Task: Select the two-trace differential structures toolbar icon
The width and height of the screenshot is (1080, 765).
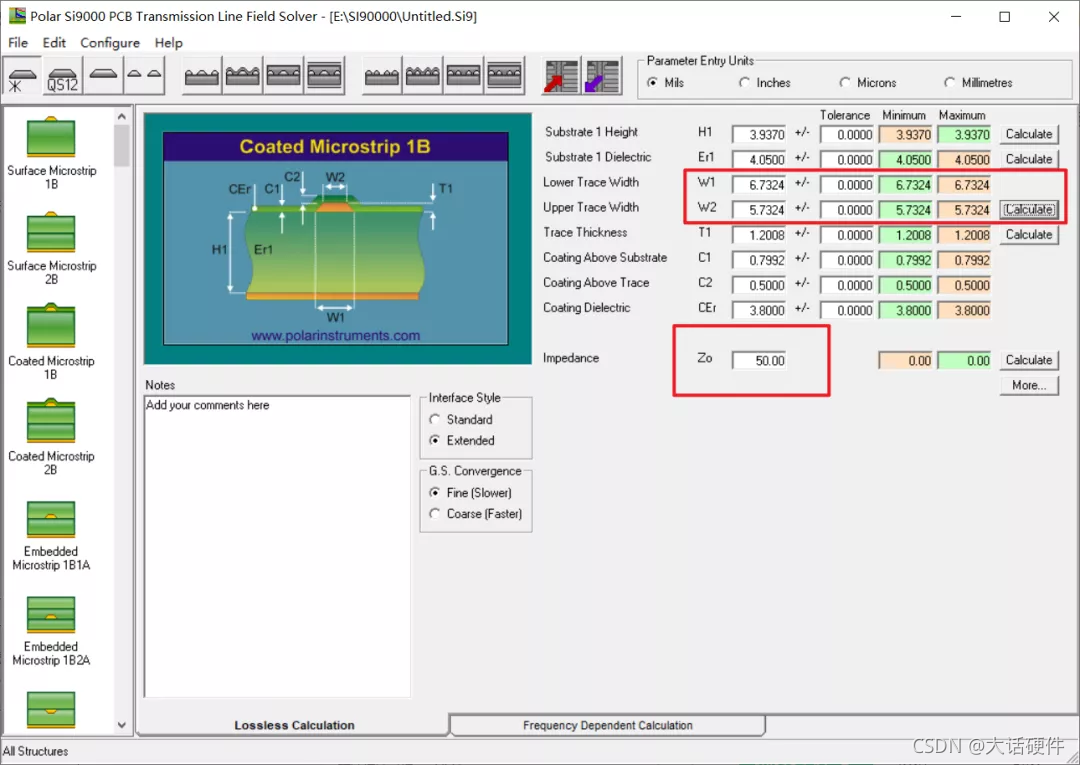Action: click(145, 76)
